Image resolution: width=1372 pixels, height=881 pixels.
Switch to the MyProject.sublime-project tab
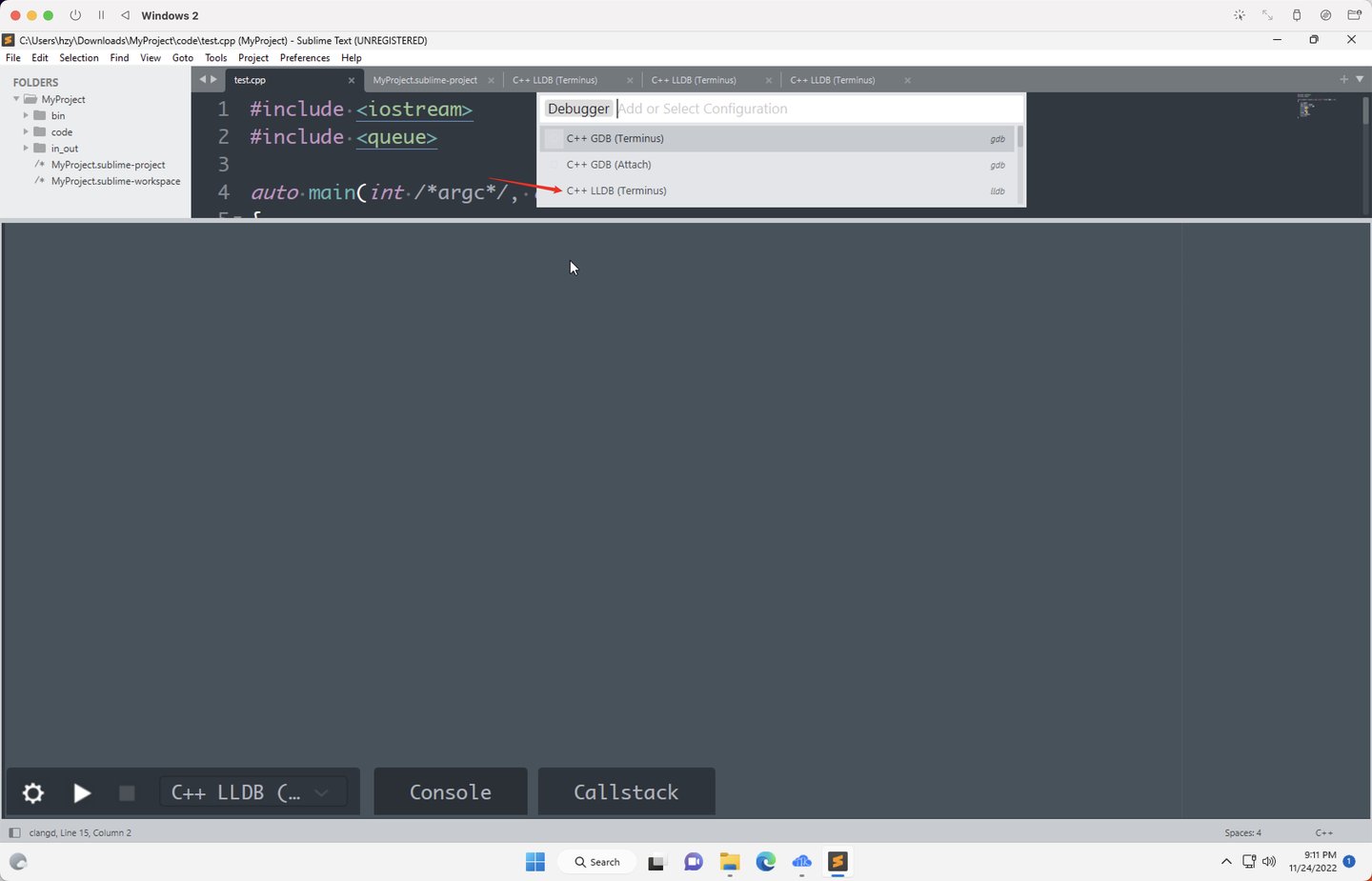point(426,80)
